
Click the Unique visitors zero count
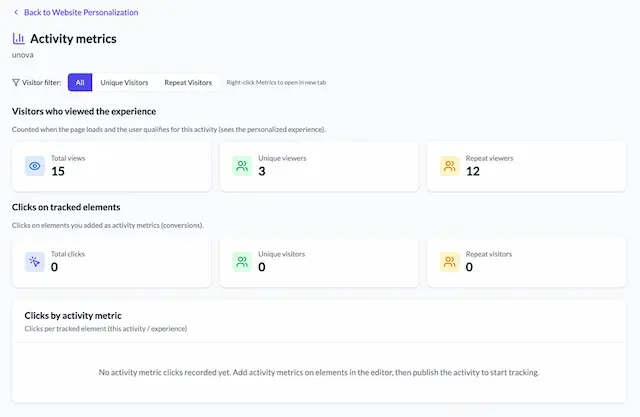coord(261,268)
